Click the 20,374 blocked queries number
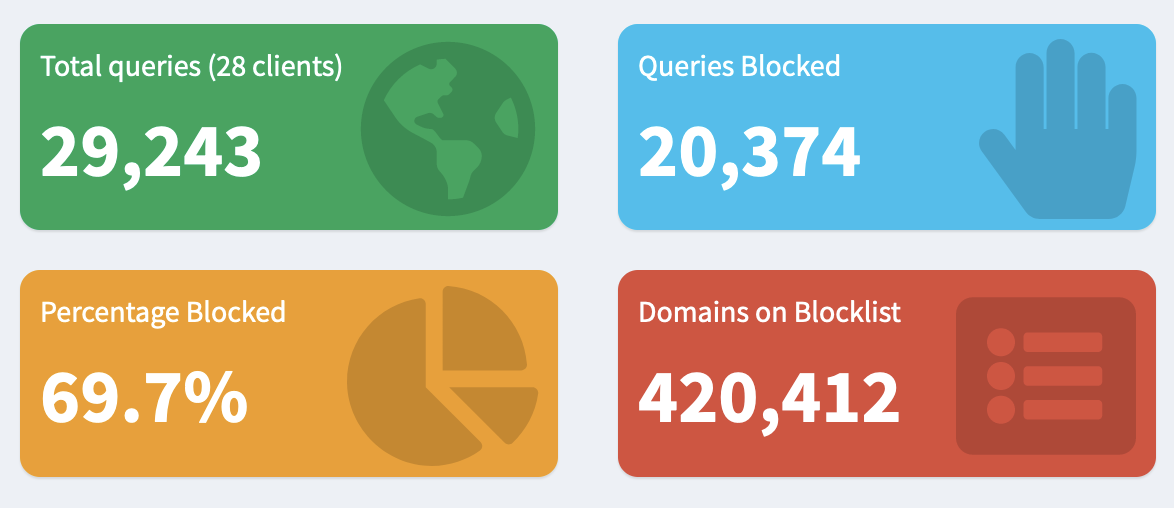 tap(749, 151)
